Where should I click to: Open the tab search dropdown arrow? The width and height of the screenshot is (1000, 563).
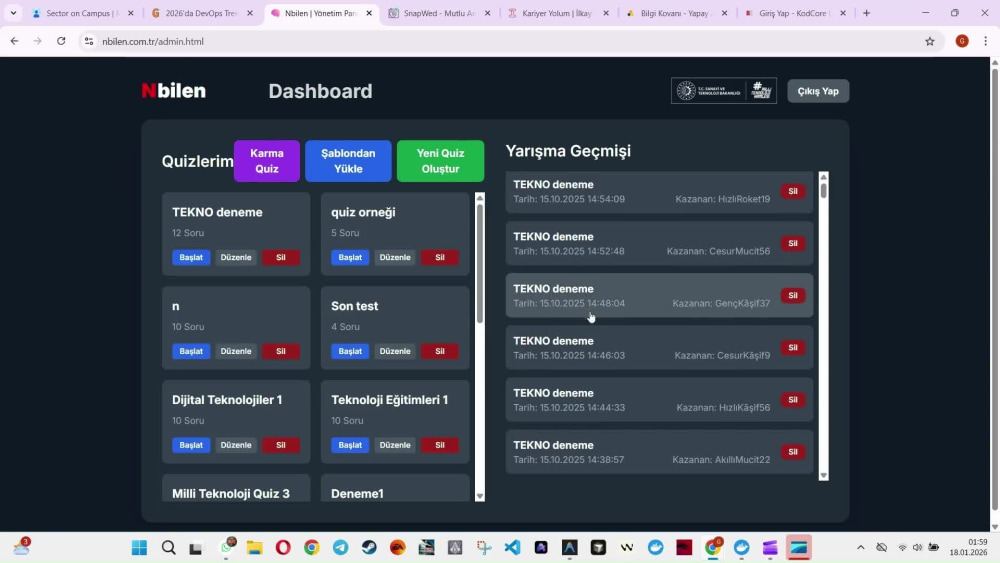(x=13, y=13)
